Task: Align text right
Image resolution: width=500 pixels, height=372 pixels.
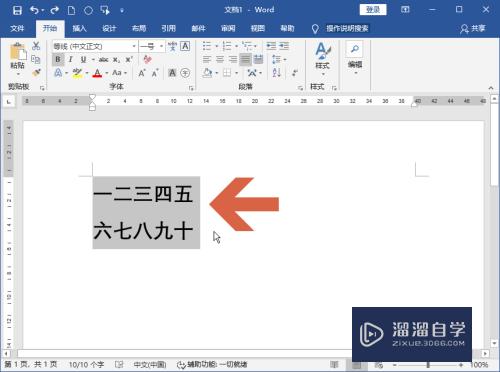Action: coord(232,60)
